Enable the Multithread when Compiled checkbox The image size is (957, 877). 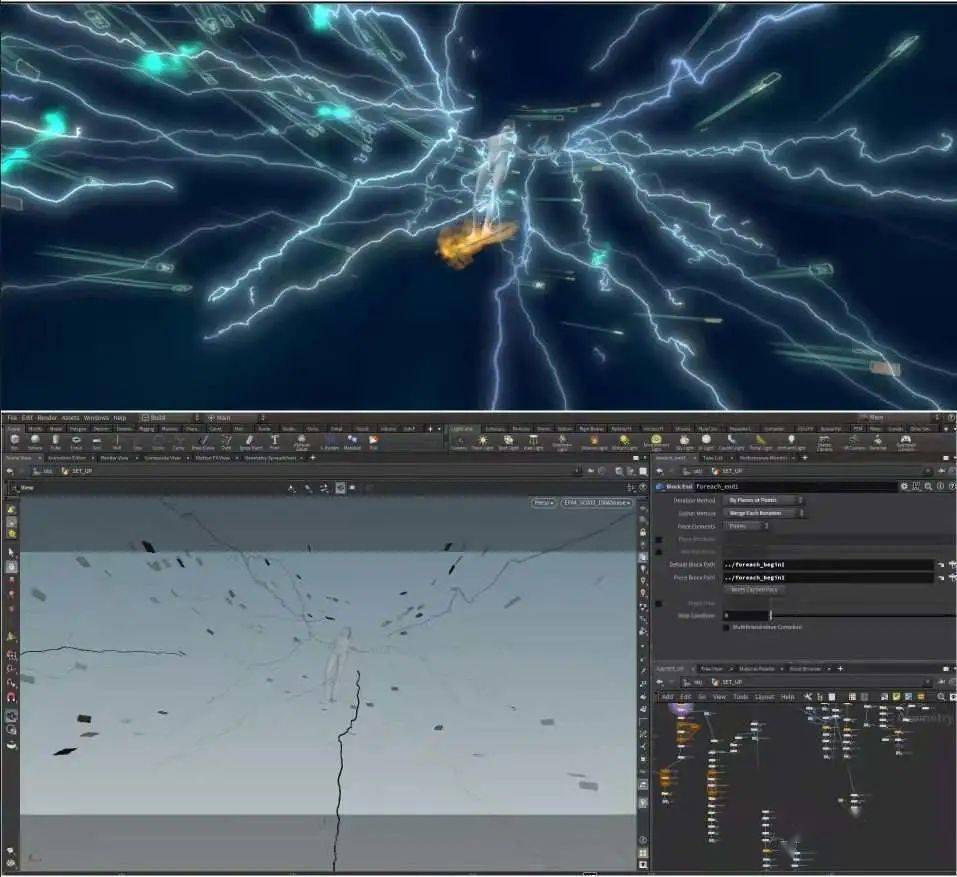click(x=726, y=627)
